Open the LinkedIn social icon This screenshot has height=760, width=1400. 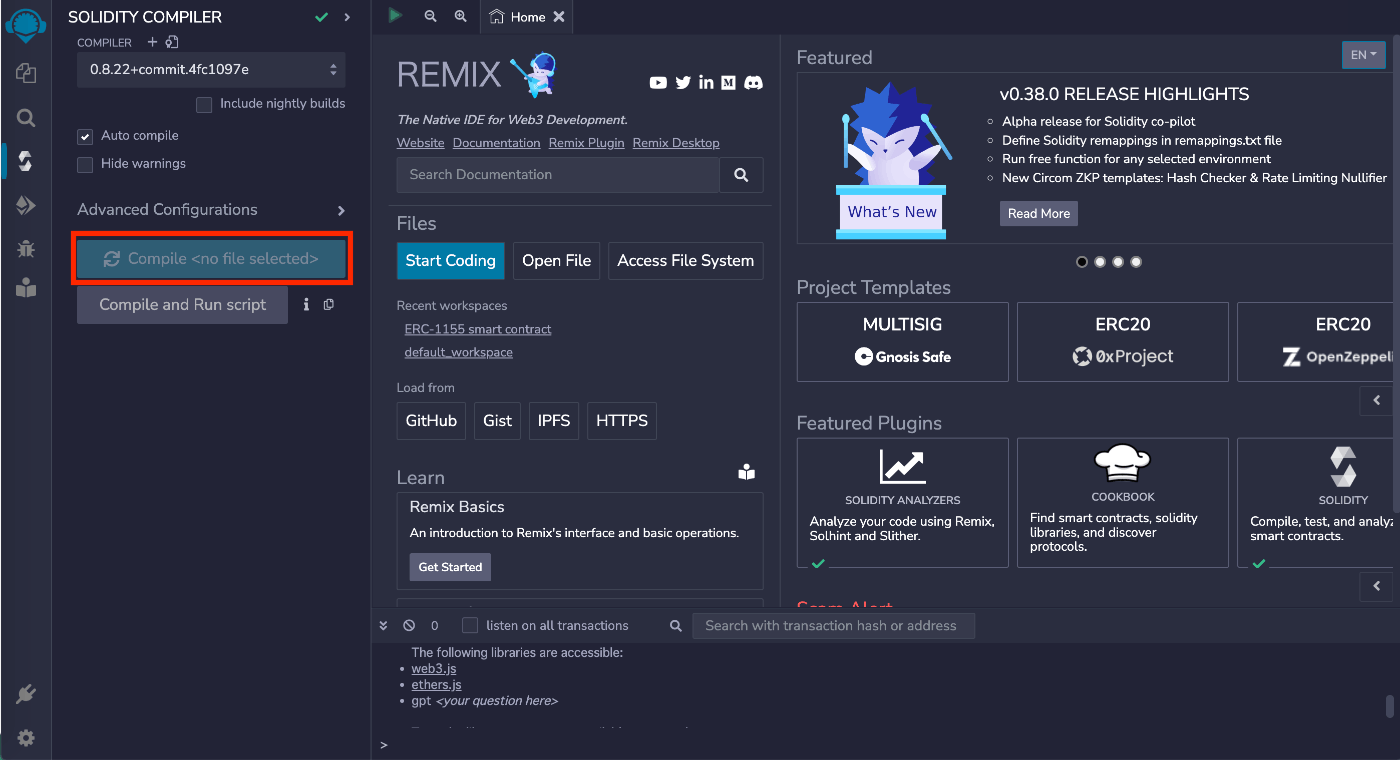(x=706, y=83)
